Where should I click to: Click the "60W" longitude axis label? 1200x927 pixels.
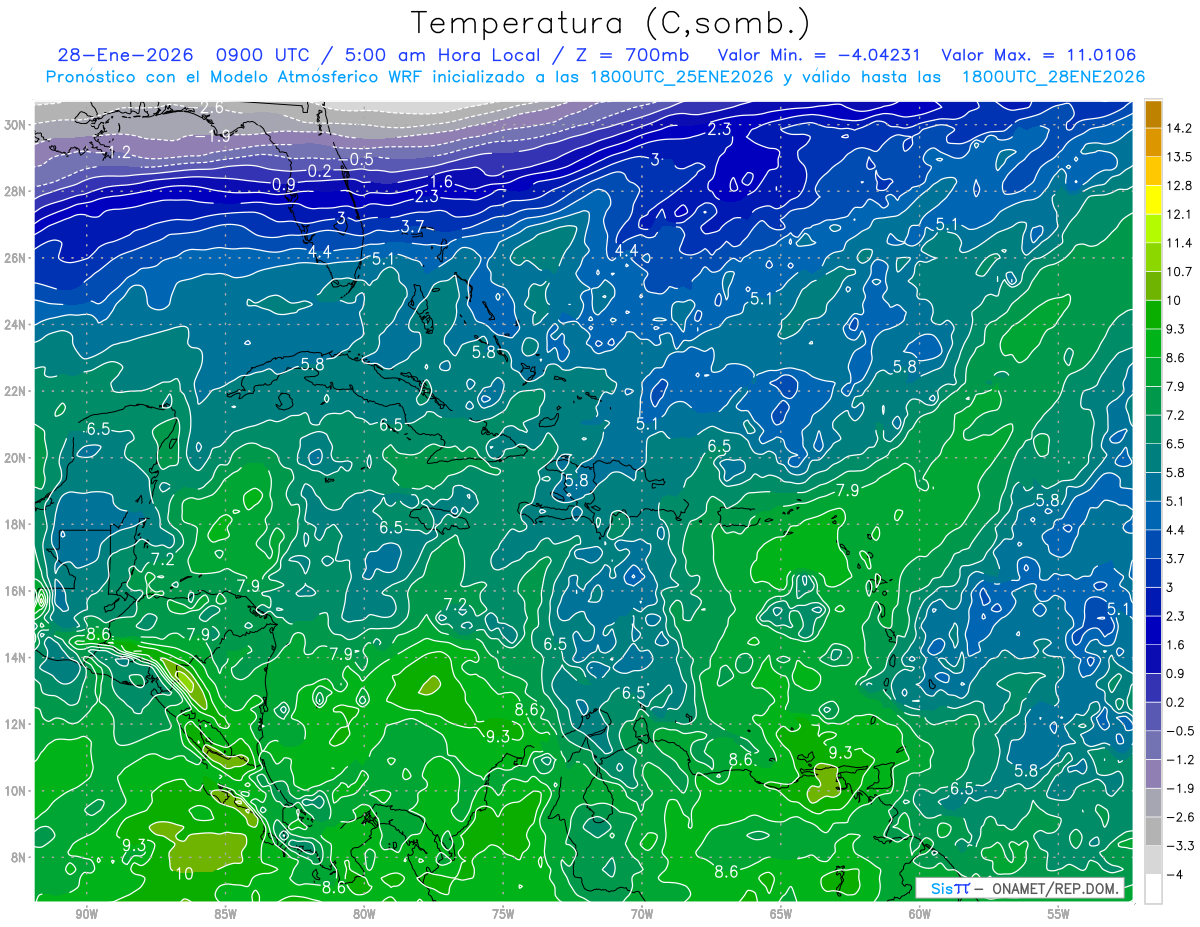[x=920, y=914]
